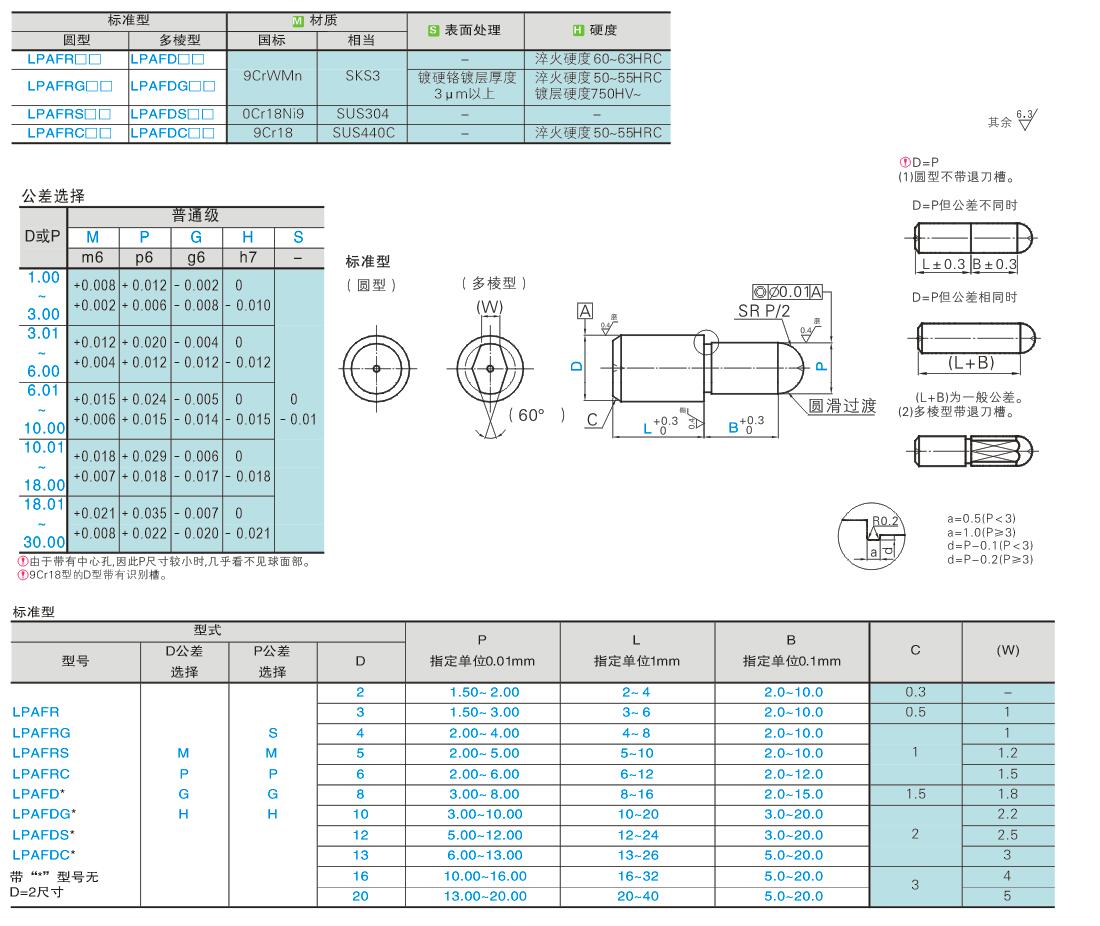Select model LPAFD* in the bottom table
Viewport: 1100px width, 926px height.
(x=39, y=793)
